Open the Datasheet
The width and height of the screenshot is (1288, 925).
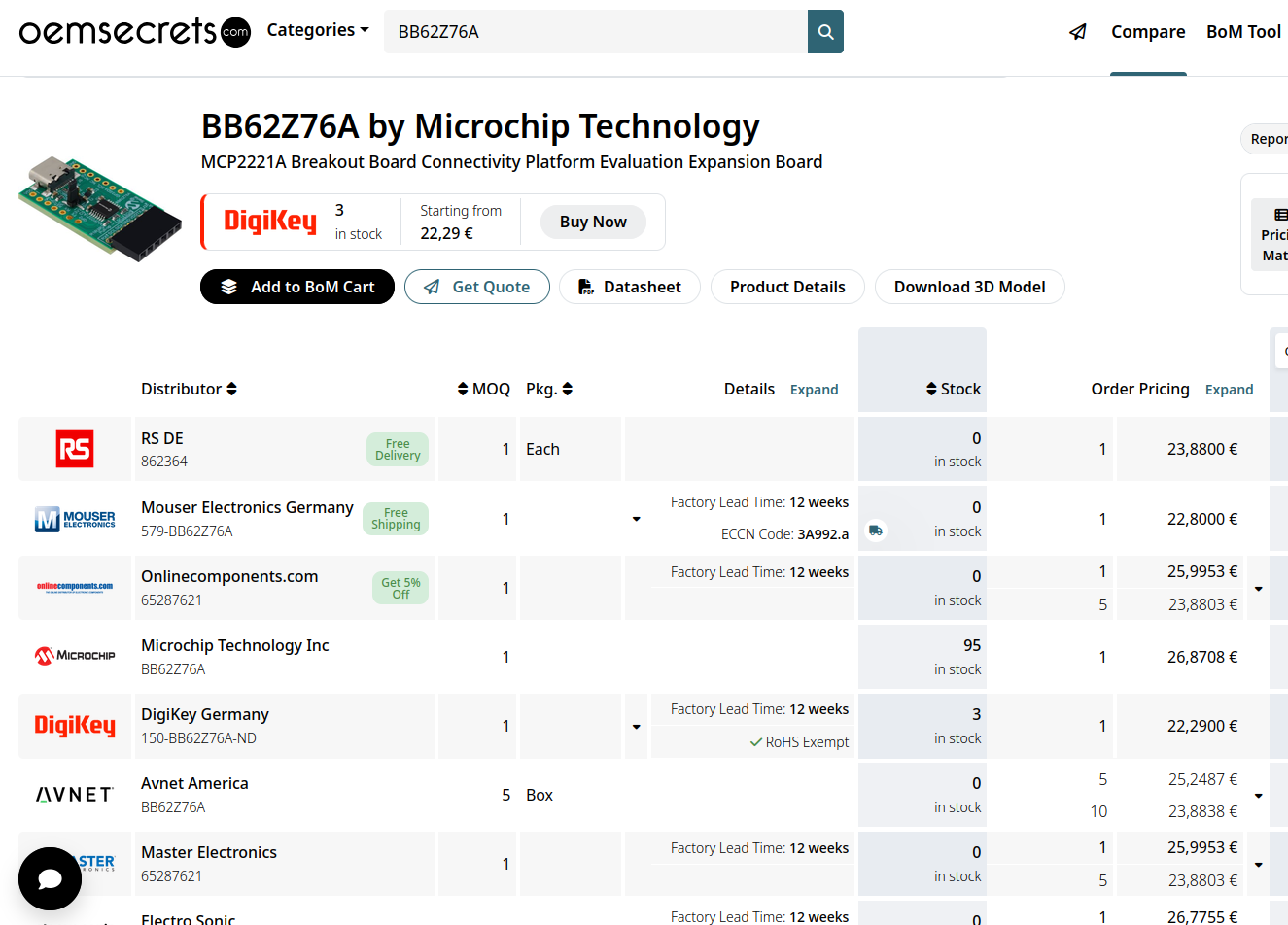[630, 287]
